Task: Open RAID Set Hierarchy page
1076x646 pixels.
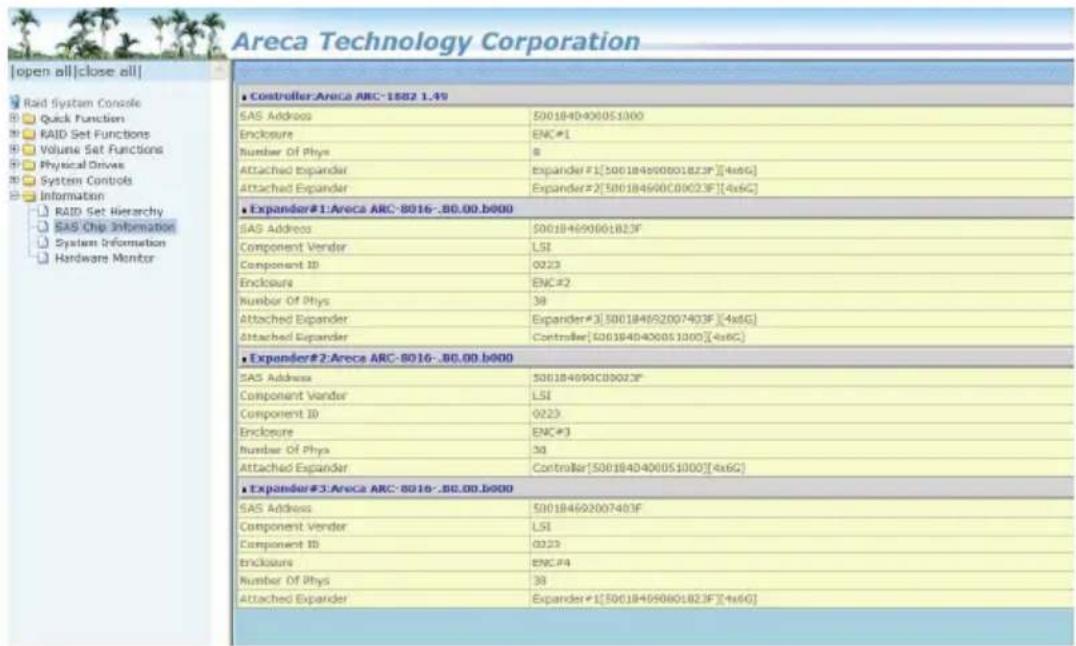Action: (109, 211)
